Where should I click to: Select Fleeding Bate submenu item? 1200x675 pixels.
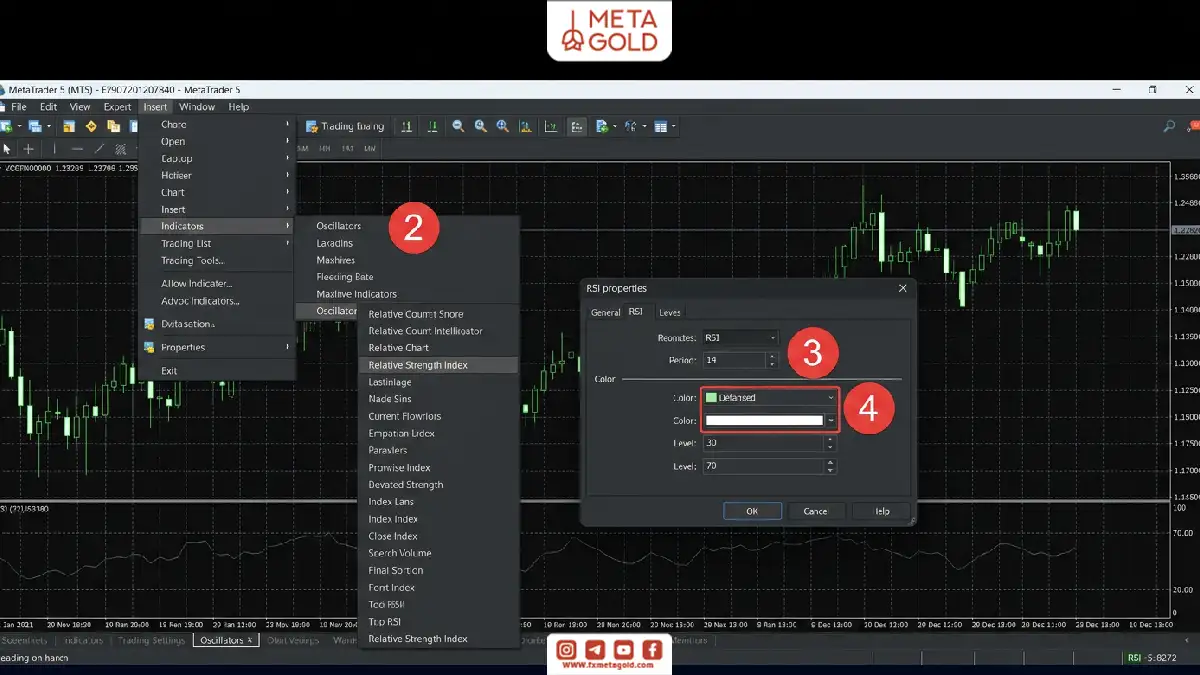[x=345, y=277]
